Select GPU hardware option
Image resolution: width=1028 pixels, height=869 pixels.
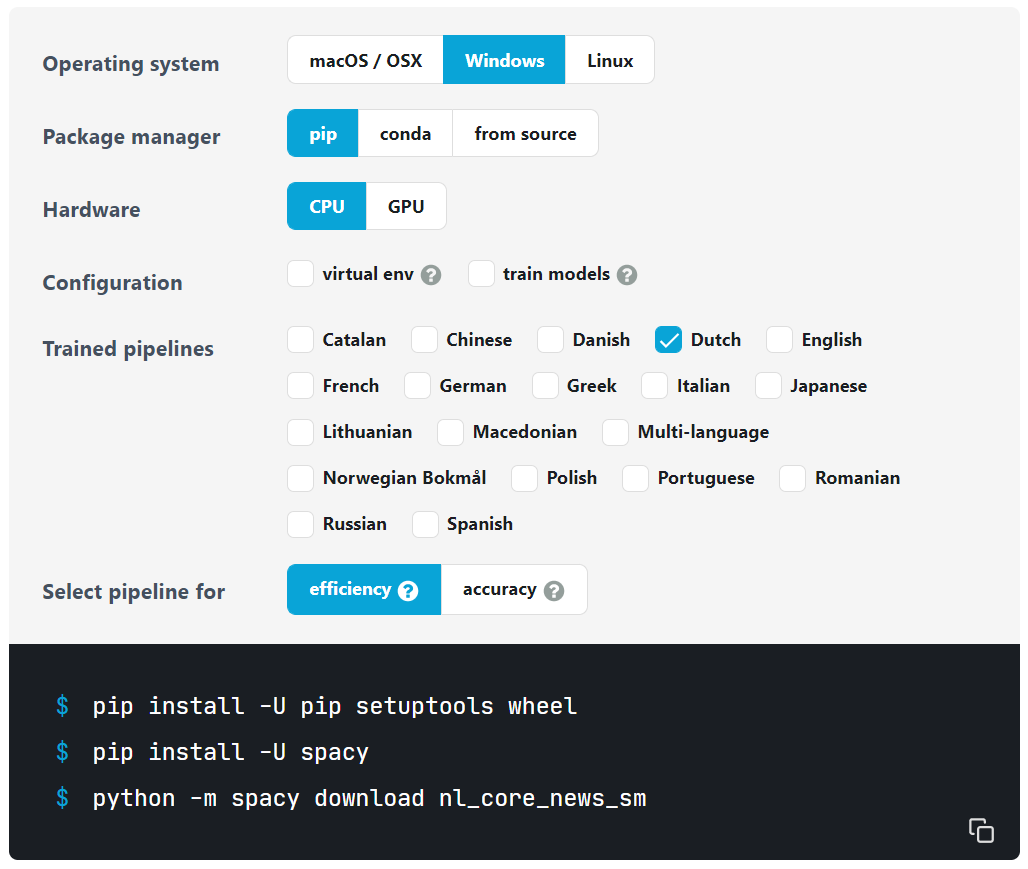tap(406, 207)
